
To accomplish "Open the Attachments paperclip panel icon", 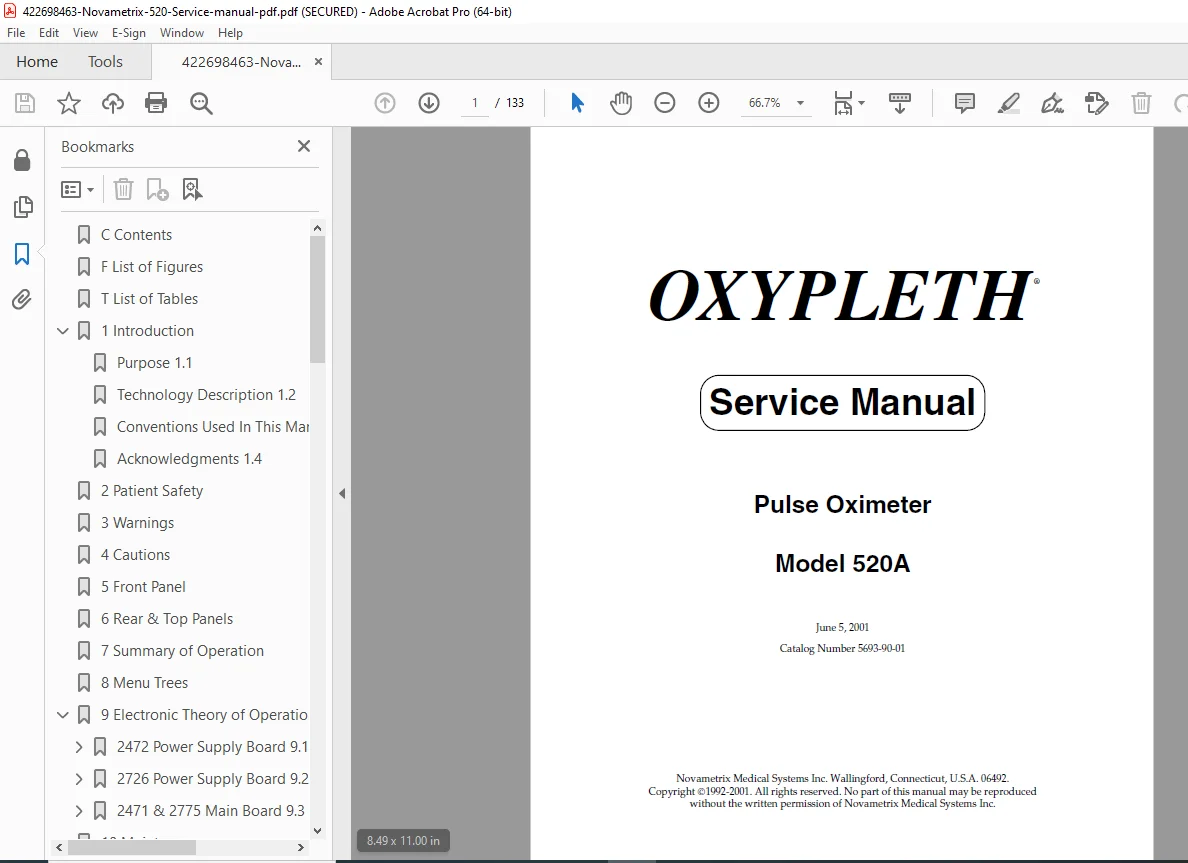I will 22,300.
